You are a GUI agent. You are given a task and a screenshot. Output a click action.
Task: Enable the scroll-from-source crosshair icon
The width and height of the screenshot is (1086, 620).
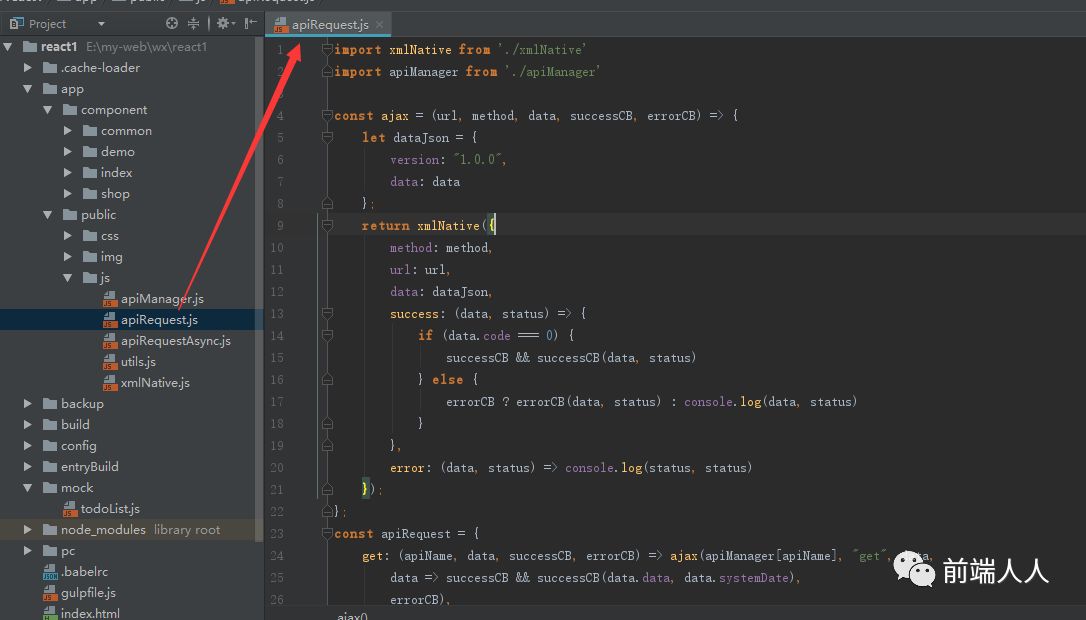pyautogui.click(x=171, y=23)
